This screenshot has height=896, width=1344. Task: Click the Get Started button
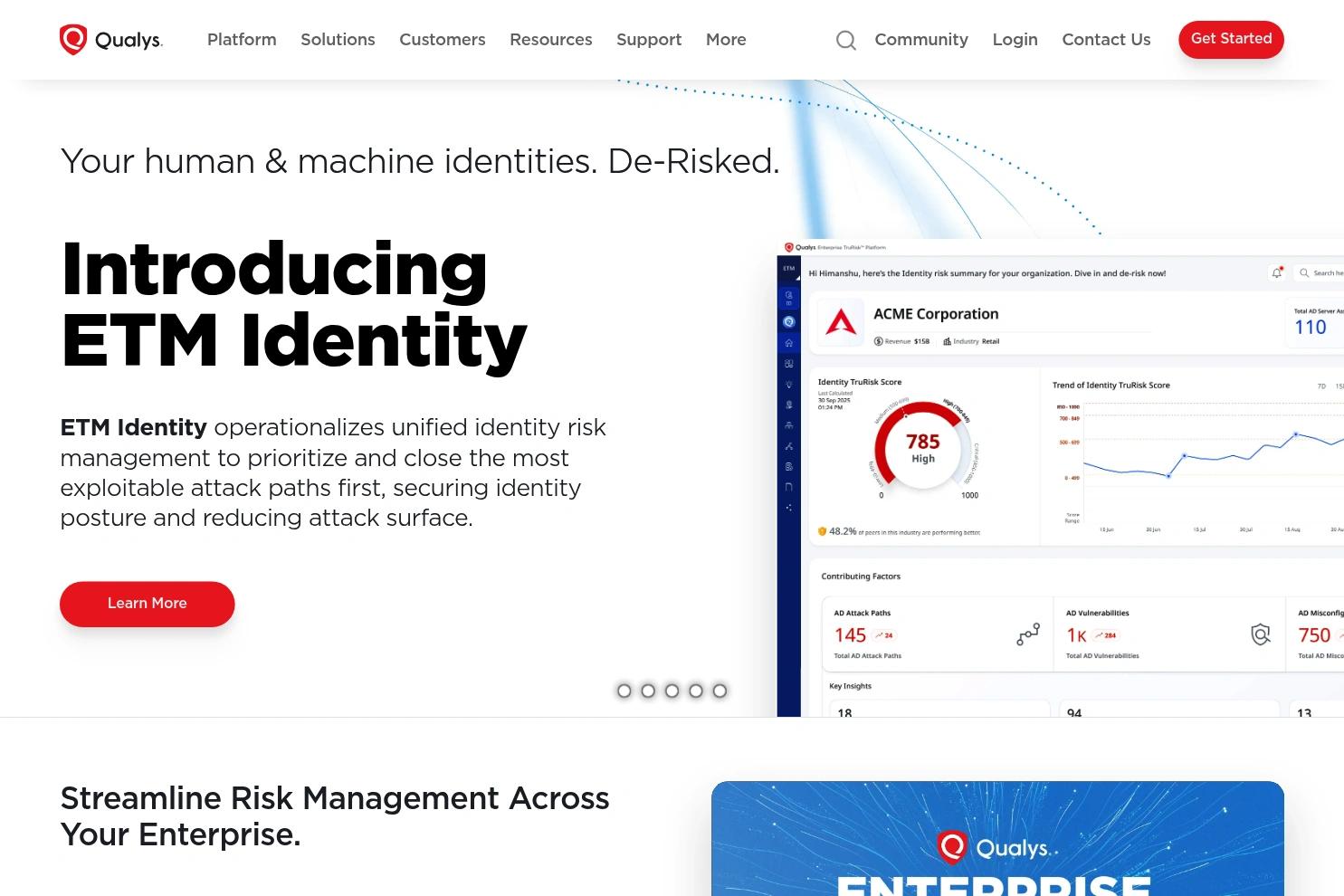(1231, 39)
